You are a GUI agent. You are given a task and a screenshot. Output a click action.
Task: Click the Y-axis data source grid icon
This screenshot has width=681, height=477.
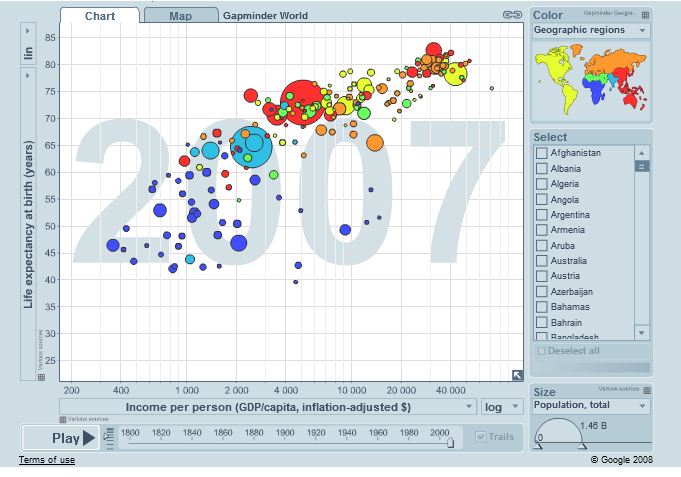pyautogui.click(x=41, y=376)
